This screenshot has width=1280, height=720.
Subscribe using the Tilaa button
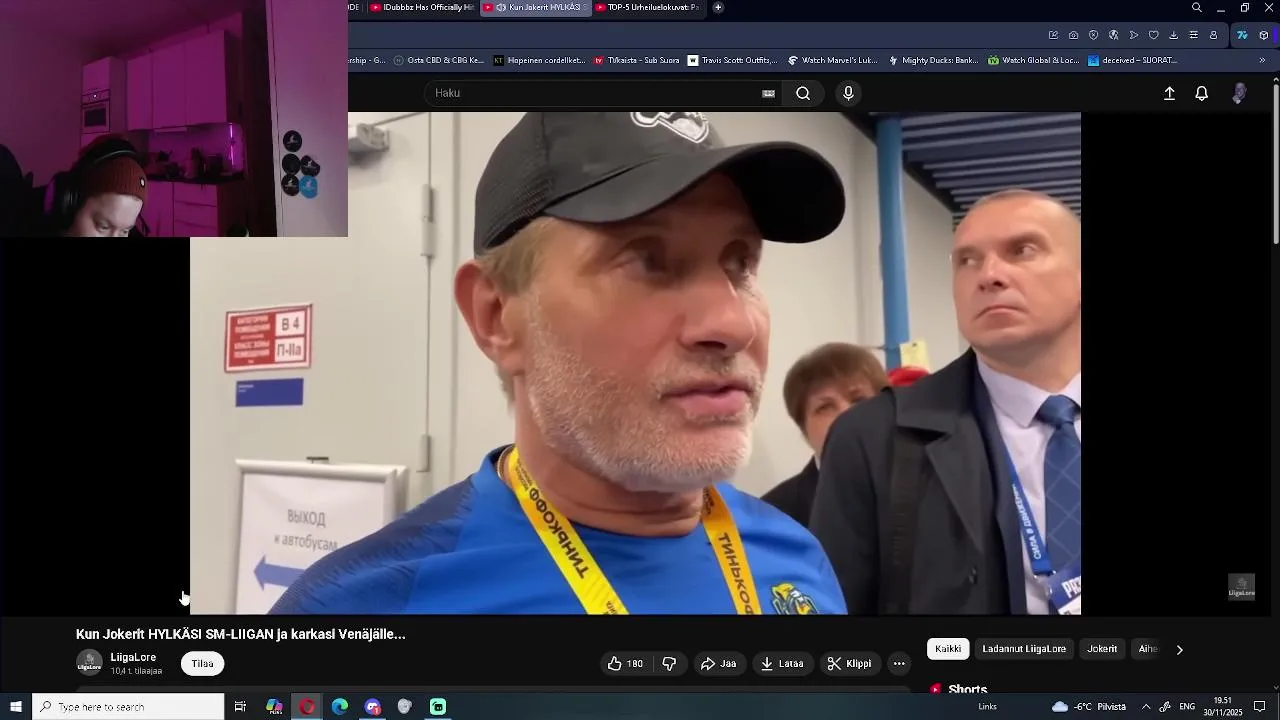click(202, 663)
